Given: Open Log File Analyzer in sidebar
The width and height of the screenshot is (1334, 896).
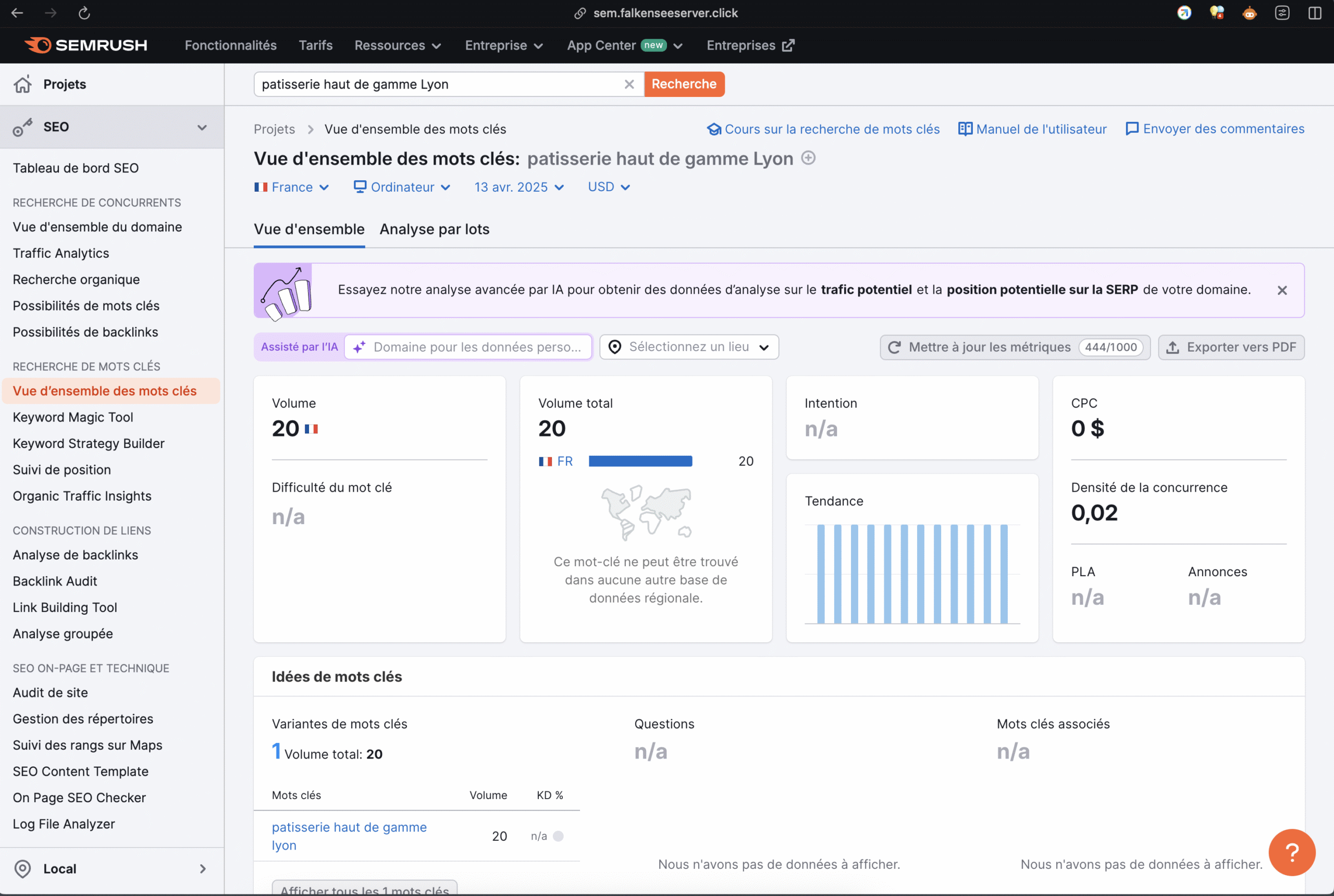Looking at the screenshot, I should pos(64,824).
